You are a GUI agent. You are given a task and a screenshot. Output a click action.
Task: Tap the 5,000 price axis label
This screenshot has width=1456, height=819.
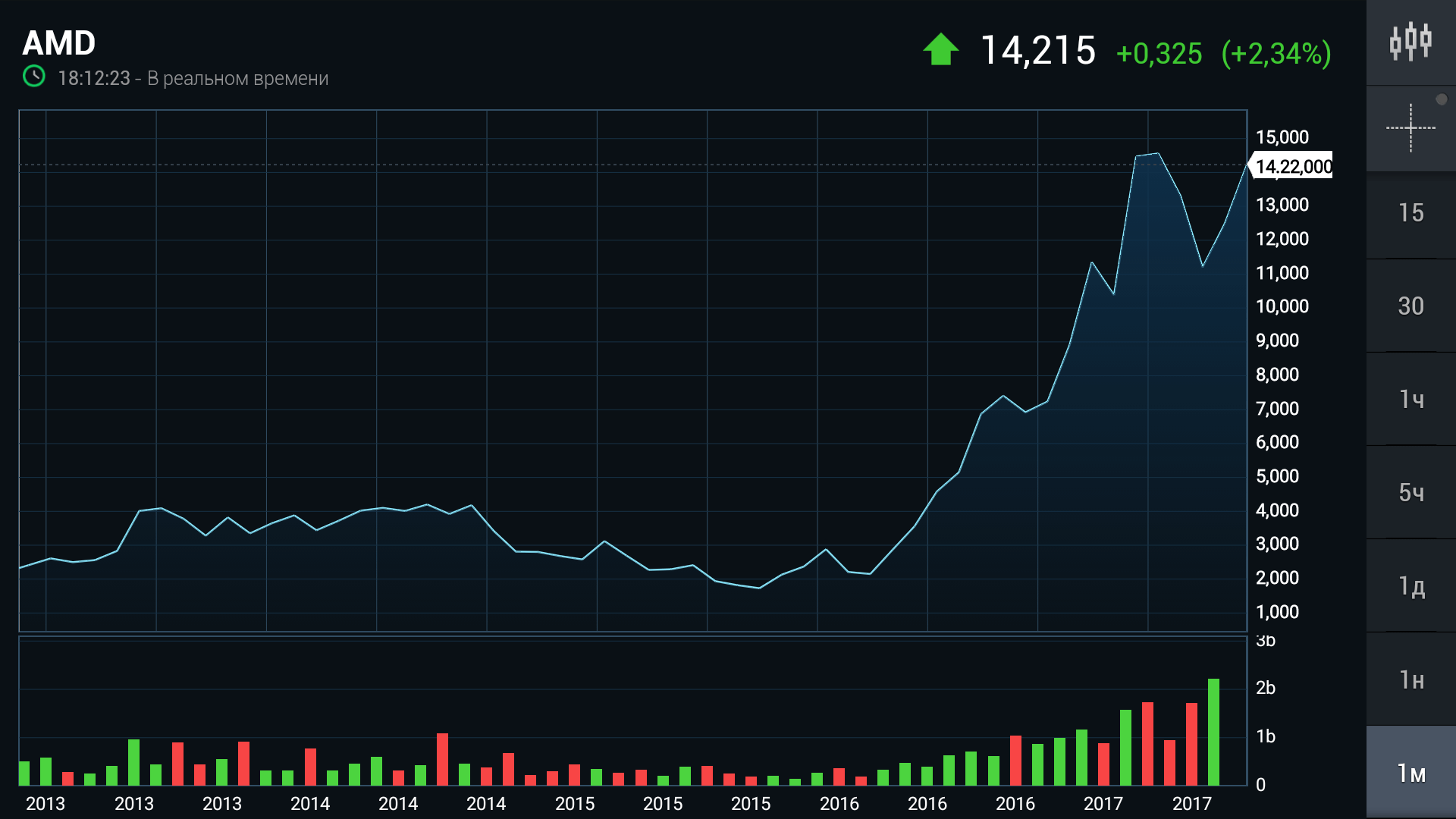pos(1278,476)
